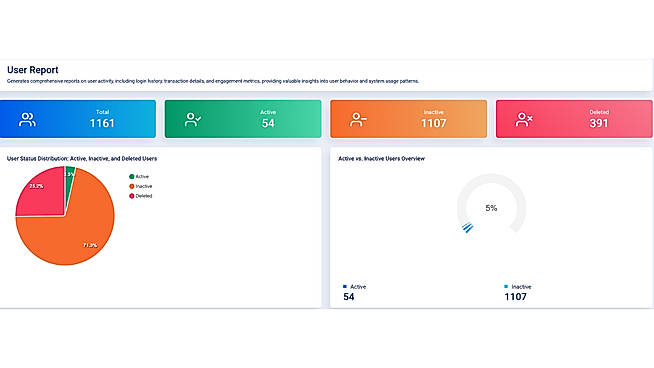Click the Total users group icon
Viewport: 654px width, 368px height.
tap(27, 120)
